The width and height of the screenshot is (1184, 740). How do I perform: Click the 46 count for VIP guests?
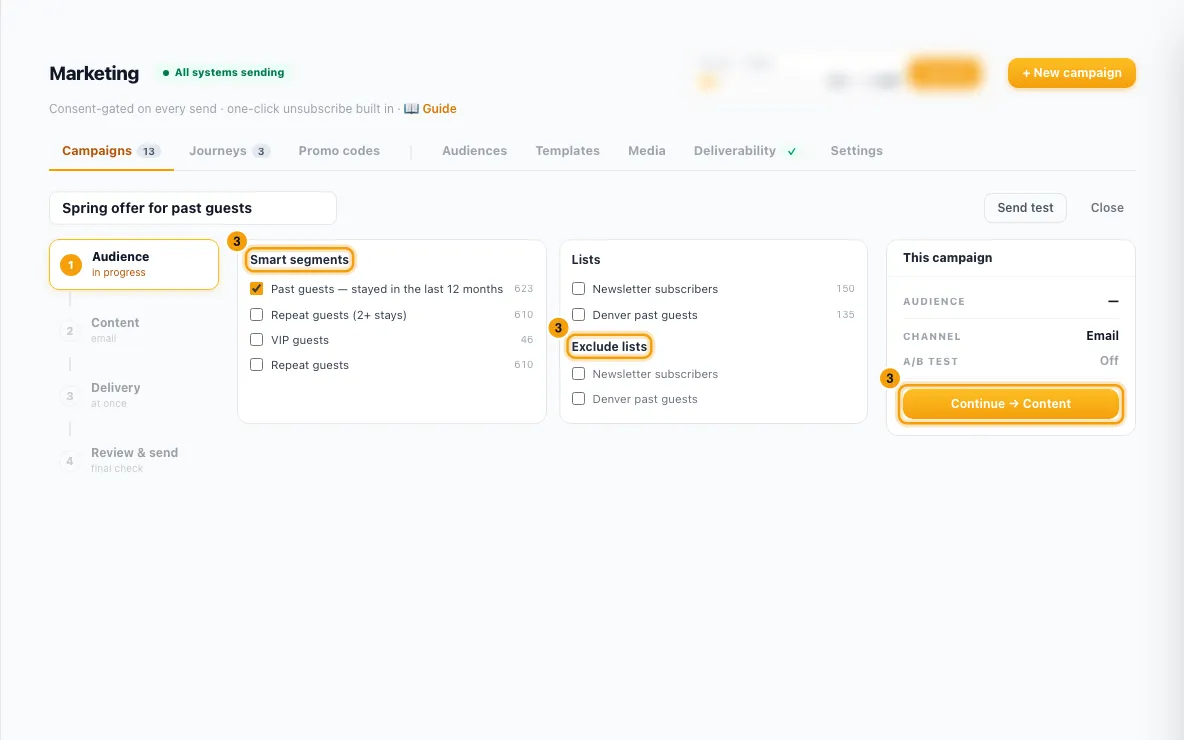[x=526, y=340]
